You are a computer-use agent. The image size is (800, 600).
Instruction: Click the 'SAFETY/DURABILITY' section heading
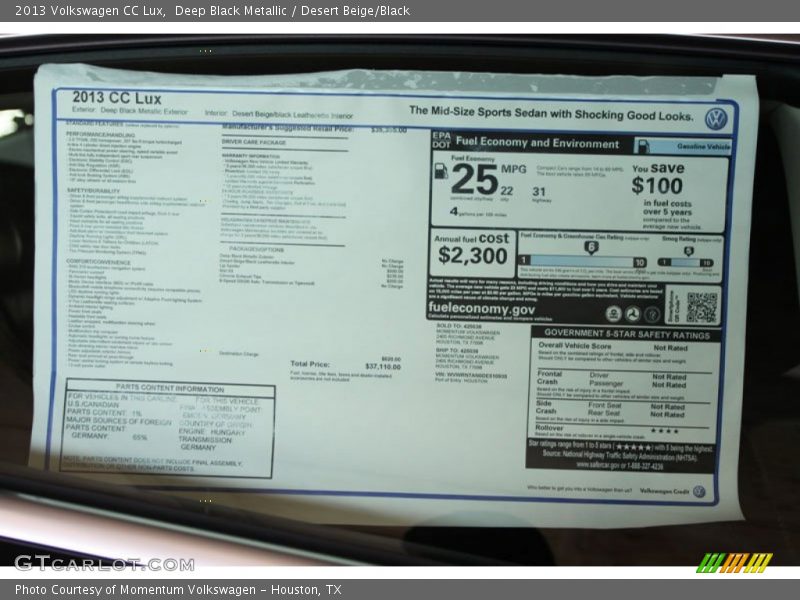click(x=93, y=190)
